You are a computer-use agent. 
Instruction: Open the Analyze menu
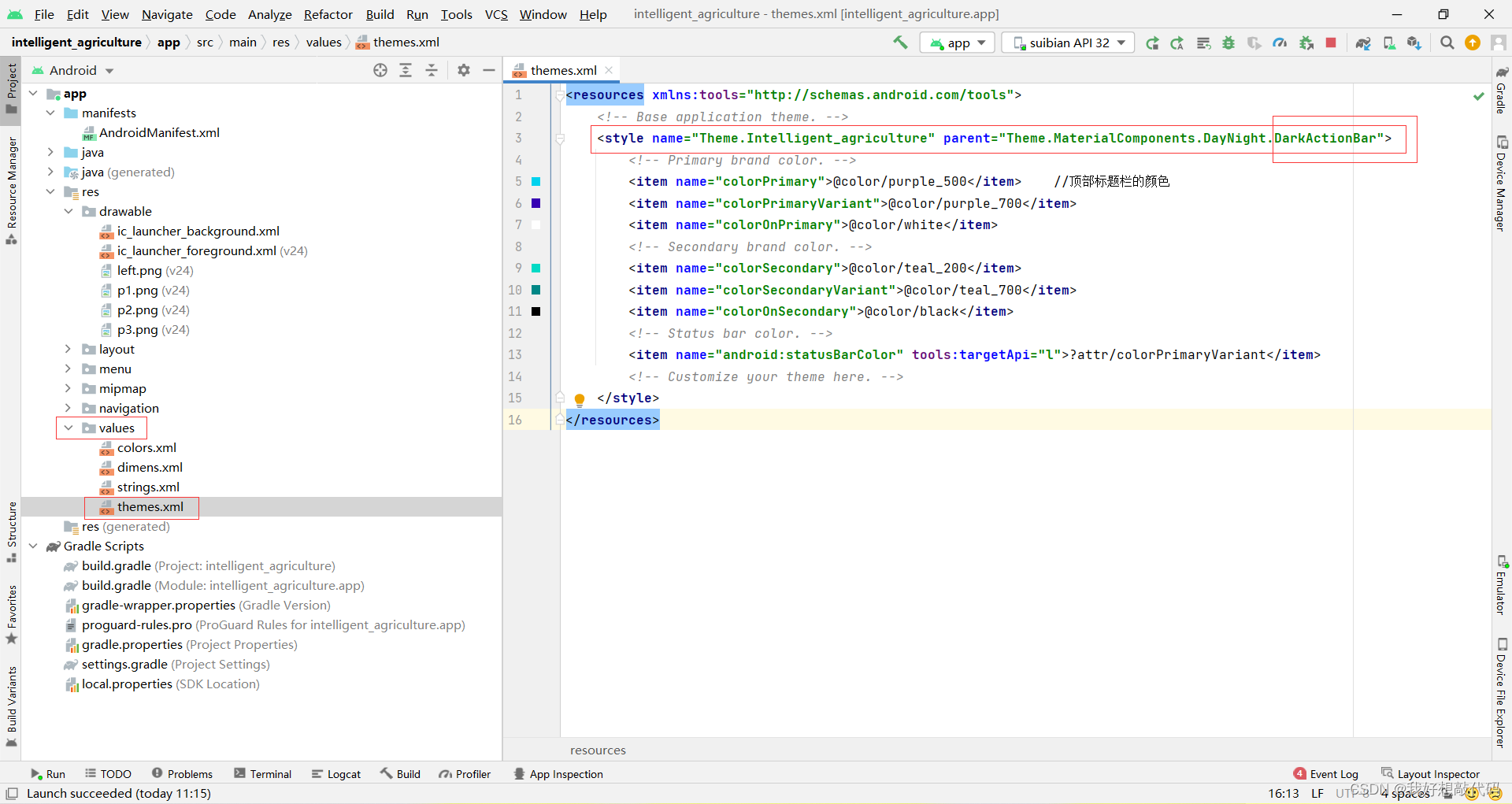click(270, 14)
